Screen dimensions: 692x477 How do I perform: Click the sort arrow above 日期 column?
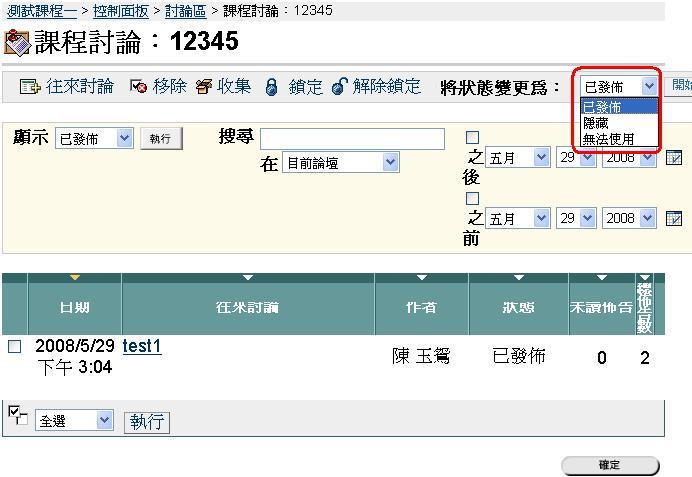click(x=74, y=278)
